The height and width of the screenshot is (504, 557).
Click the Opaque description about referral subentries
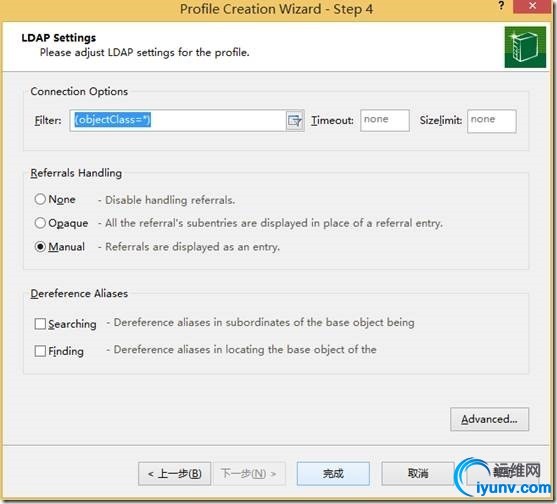(x=270, y=223)
